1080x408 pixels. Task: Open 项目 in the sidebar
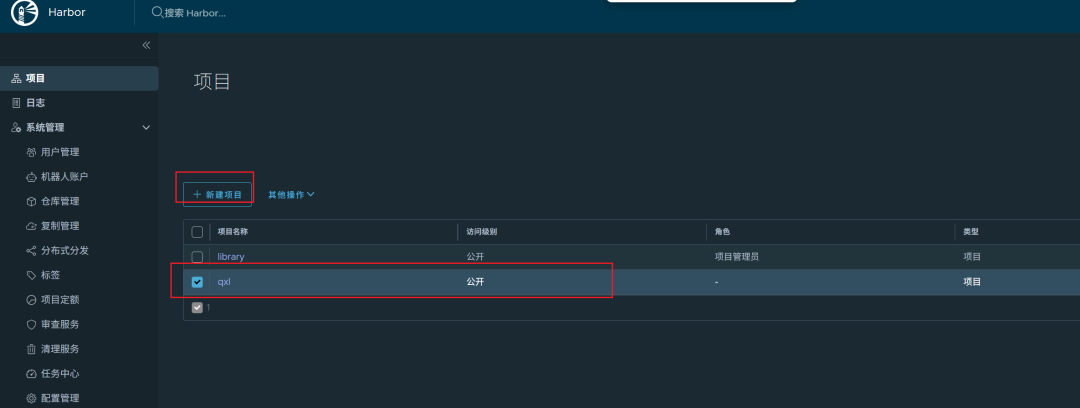click(x=79, y=79)
